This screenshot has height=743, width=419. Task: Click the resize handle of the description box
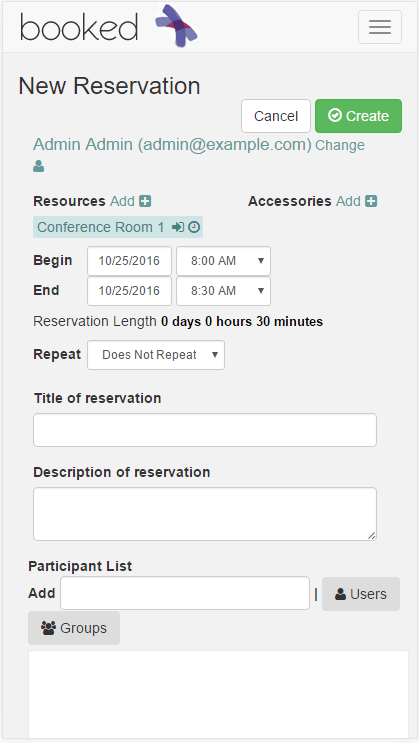[x=372, y=535]
